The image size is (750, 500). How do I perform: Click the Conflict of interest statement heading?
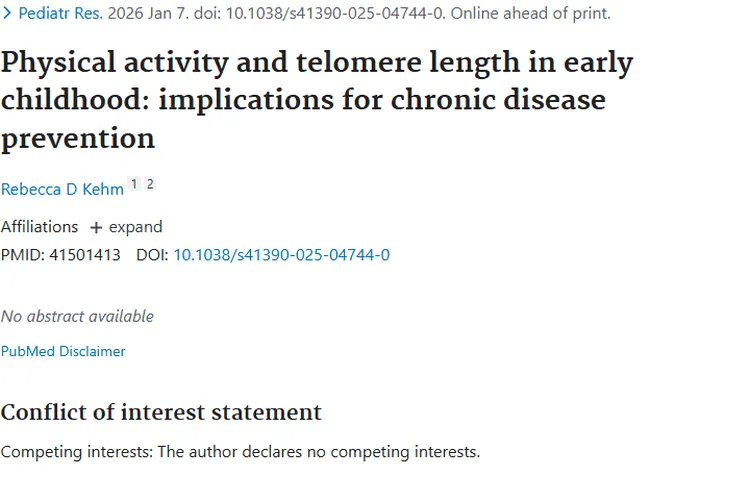click(161, 412)
